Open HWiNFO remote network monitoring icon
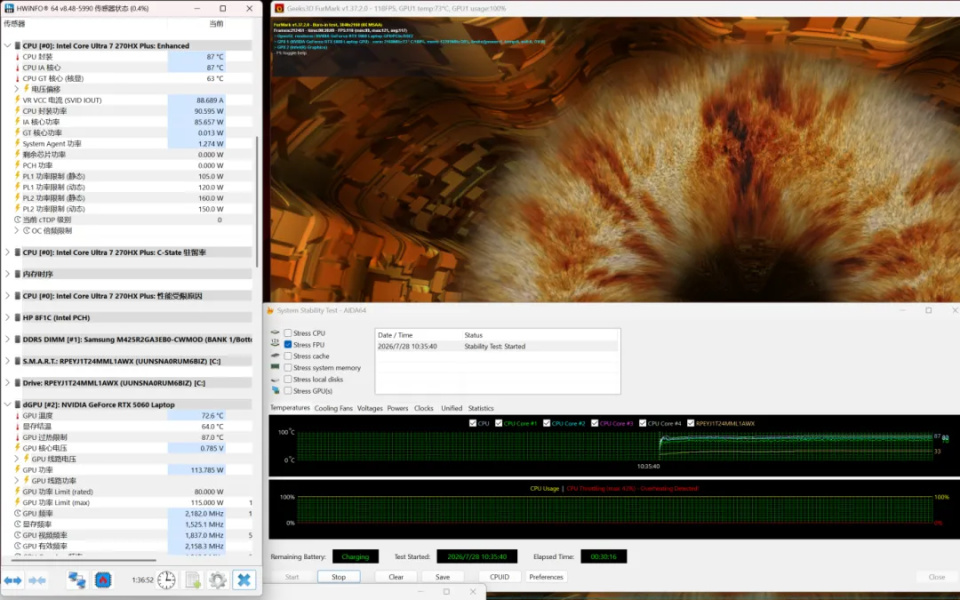 (77, 580)
